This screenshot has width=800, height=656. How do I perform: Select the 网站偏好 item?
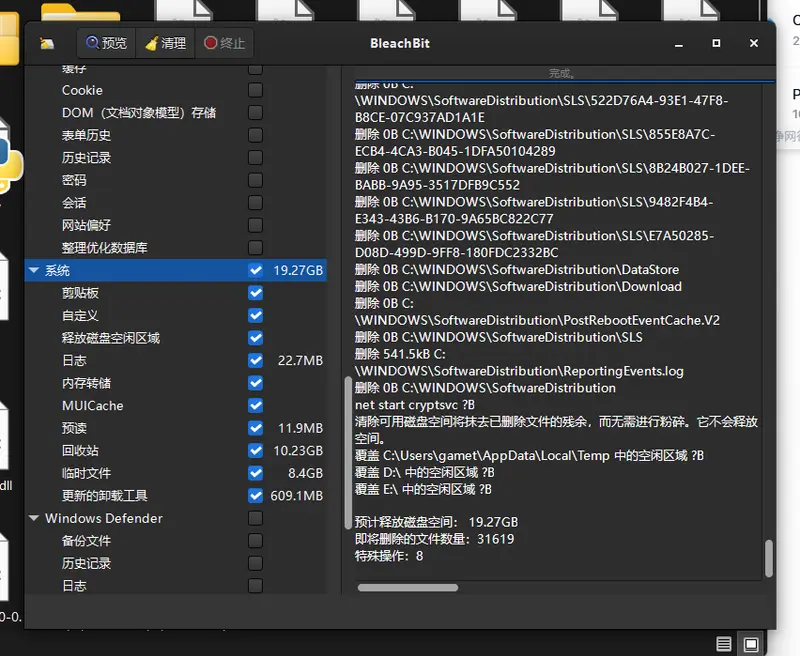86,225
